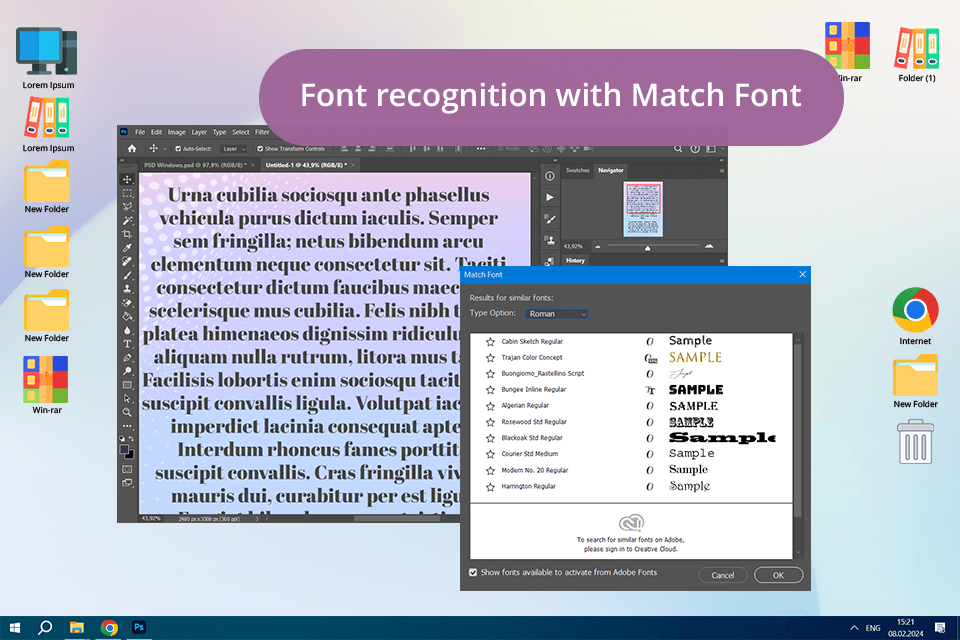Open the File menu
The image size is (960, 640).
(x=140, y=132)
